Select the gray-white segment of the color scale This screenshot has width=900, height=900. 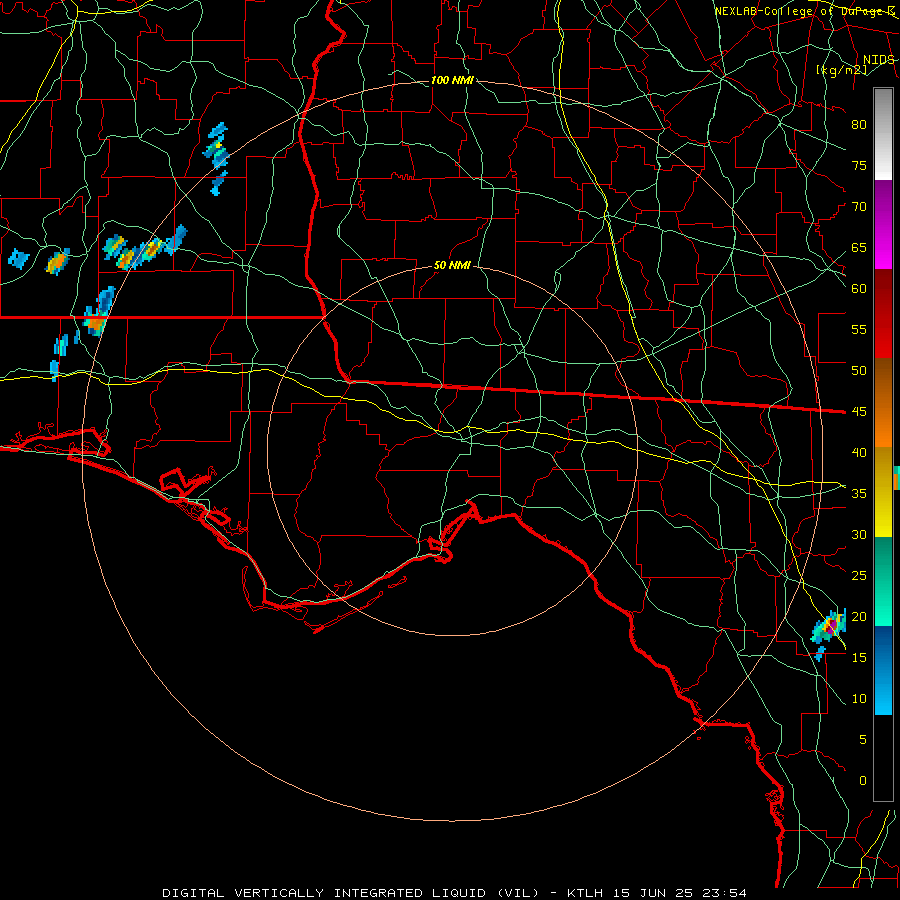tap(883, 134)
